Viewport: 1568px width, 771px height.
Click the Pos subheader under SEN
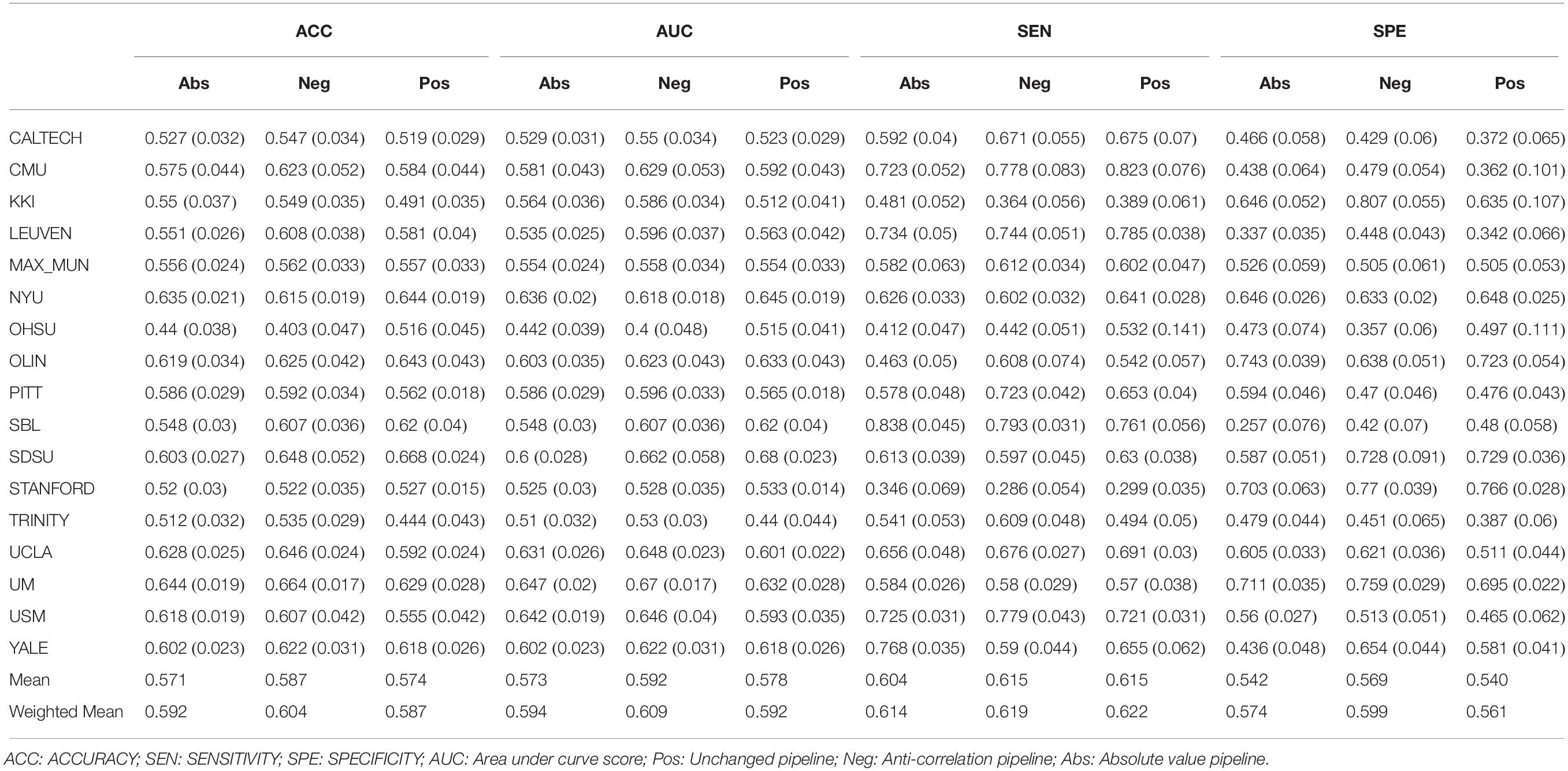click(1155, 83)
